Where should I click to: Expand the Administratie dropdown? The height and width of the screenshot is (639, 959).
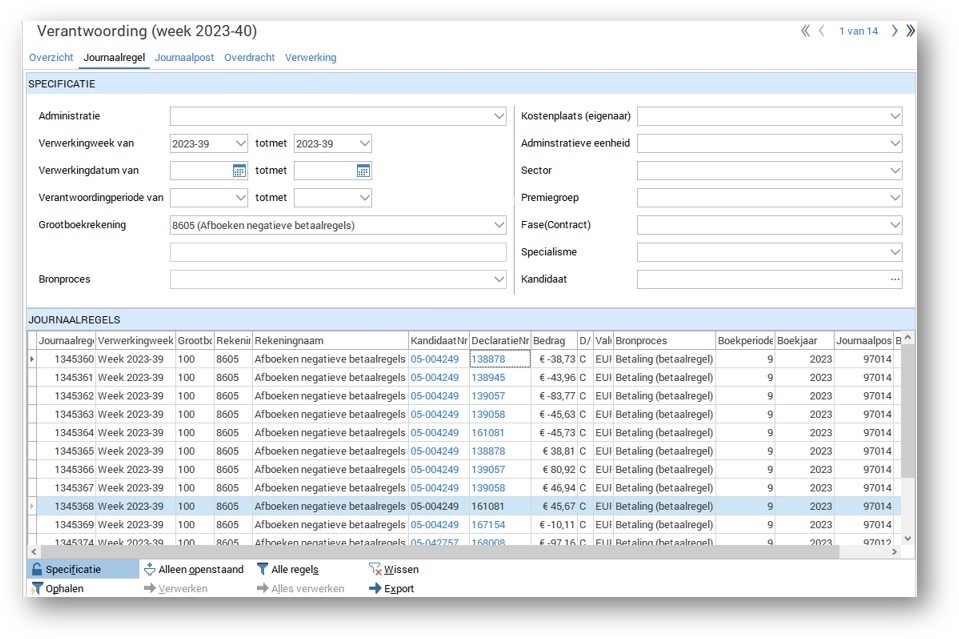499,117
